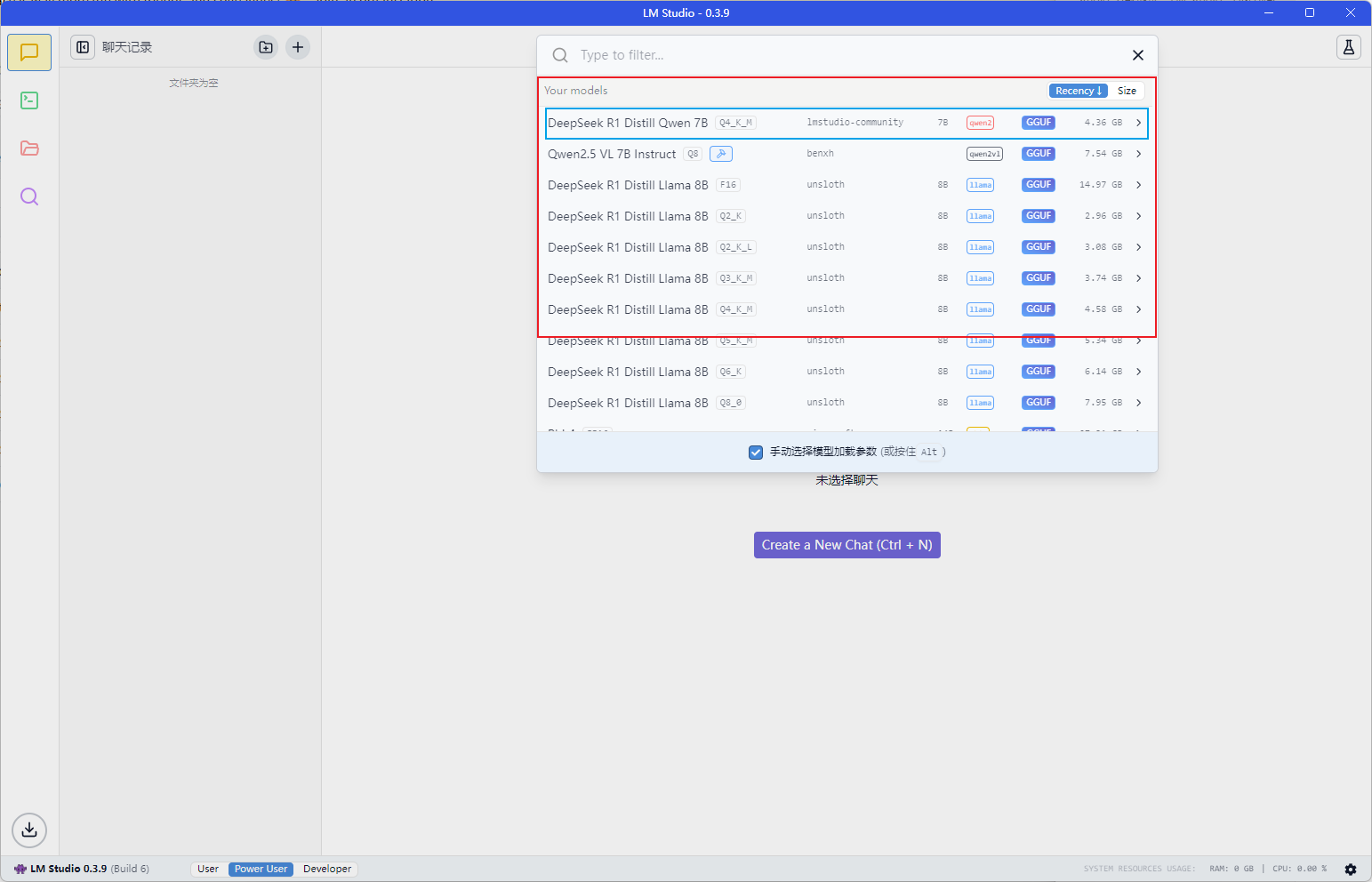Expand the Llama 8B Q3_K_M row chevron
The image size is (1372, 882).
point(1138,278)
